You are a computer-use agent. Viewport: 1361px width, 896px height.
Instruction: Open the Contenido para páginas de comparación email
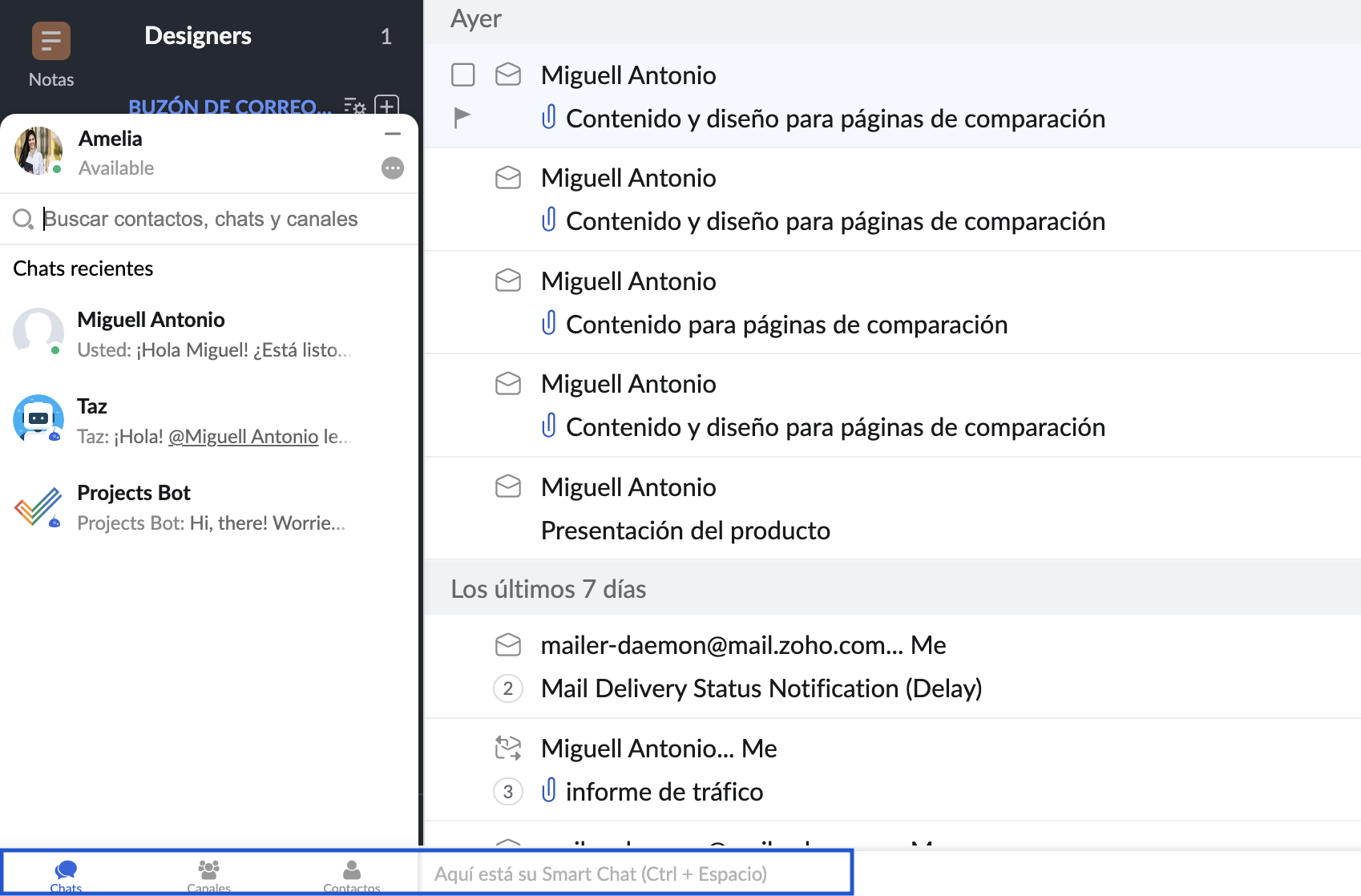point(786,325)
